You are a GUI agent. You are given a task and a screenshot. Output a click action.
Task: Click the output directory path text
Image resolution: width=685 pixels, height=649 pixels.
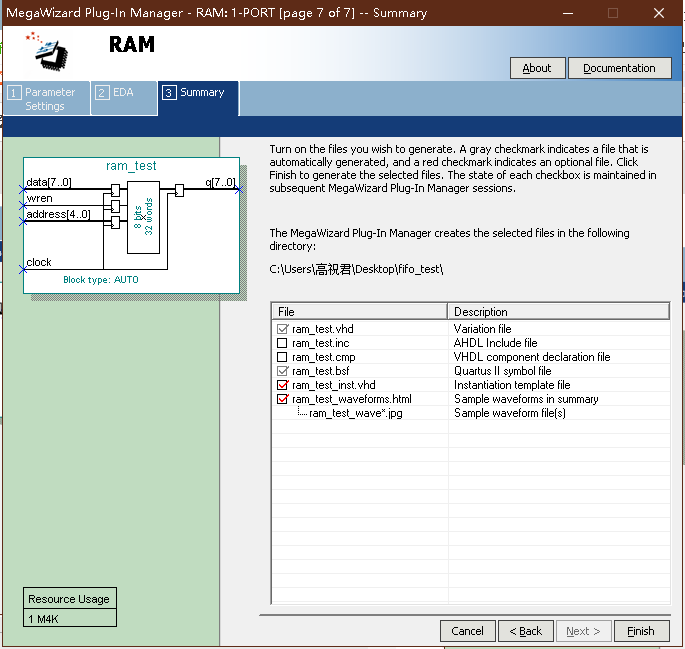[356, 269]
